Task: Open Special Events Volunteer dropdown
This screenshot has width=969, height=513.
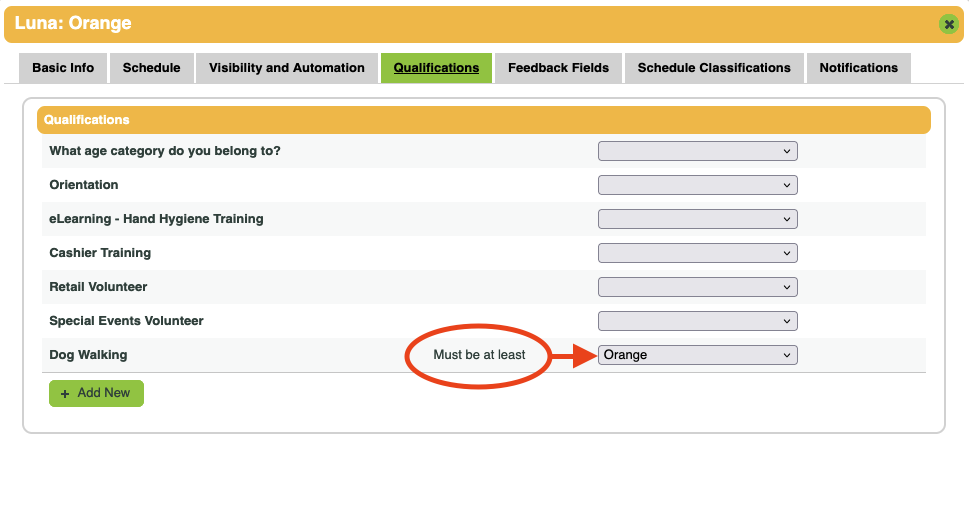Action: (697, 321)
